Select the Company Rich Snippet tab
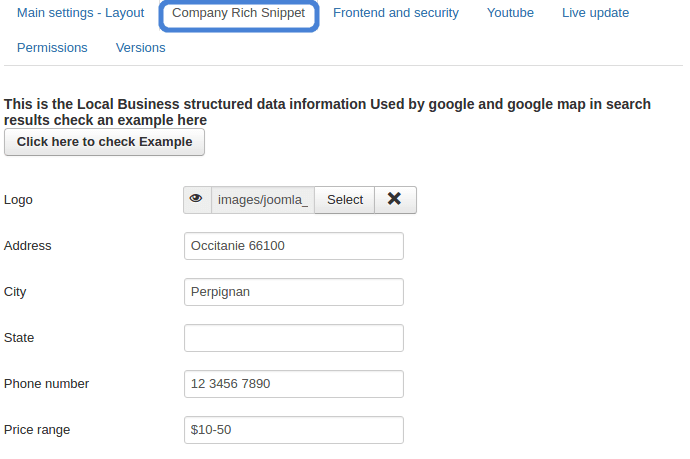The height and width of the screenshot is (459, 690). 238,13
